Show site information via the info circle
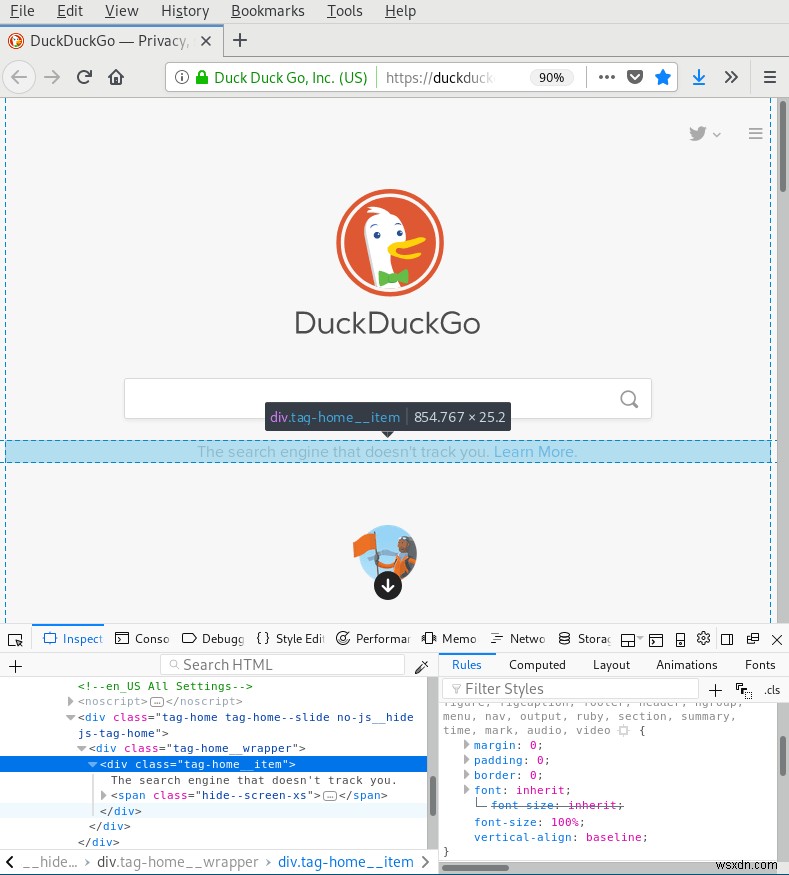789x875 pixels. point(182,77)
